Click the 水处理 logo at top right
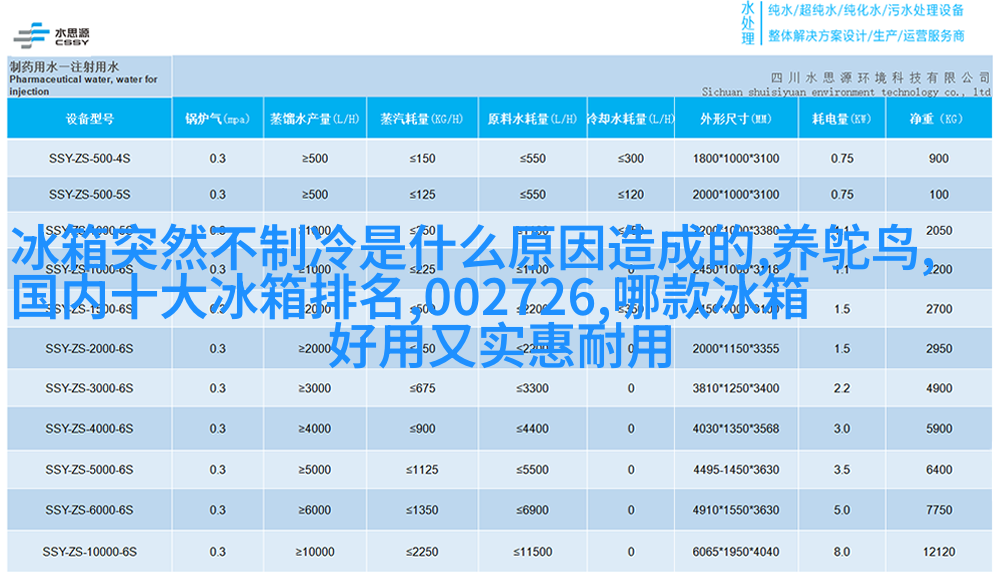The image size is (1000, 581). [x=748, y=23]
